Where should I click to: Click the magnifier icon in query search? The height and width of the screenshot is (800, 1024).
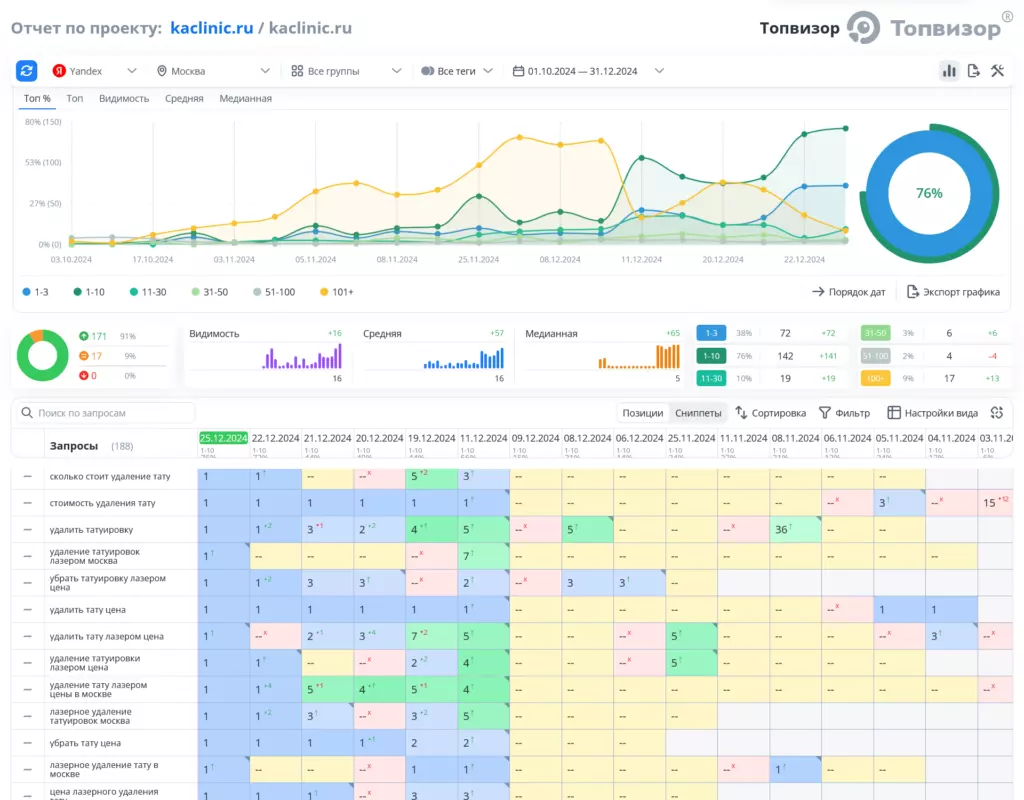pos(27,413)
